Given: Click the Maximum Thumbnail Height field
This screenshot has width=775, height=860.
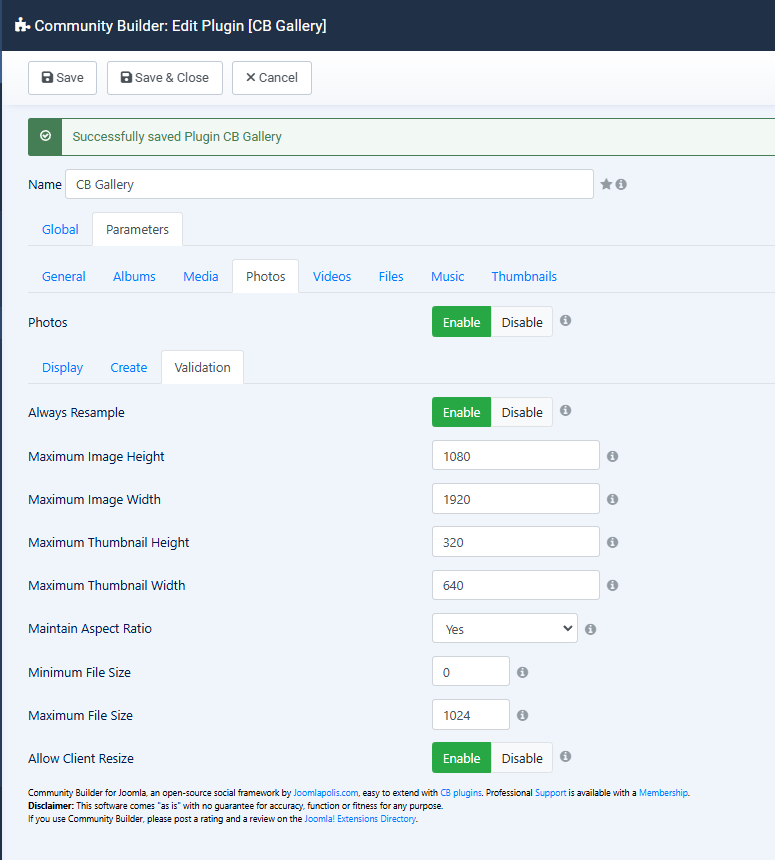Looking at the screenshot, I should click(516, 542).
